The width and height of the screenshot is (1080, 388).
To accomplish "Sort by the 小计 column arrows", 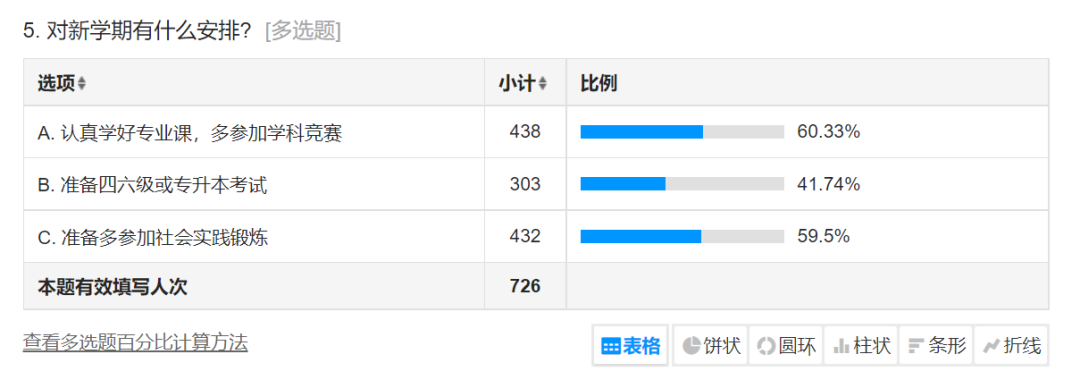I will [x=543, y=83].
